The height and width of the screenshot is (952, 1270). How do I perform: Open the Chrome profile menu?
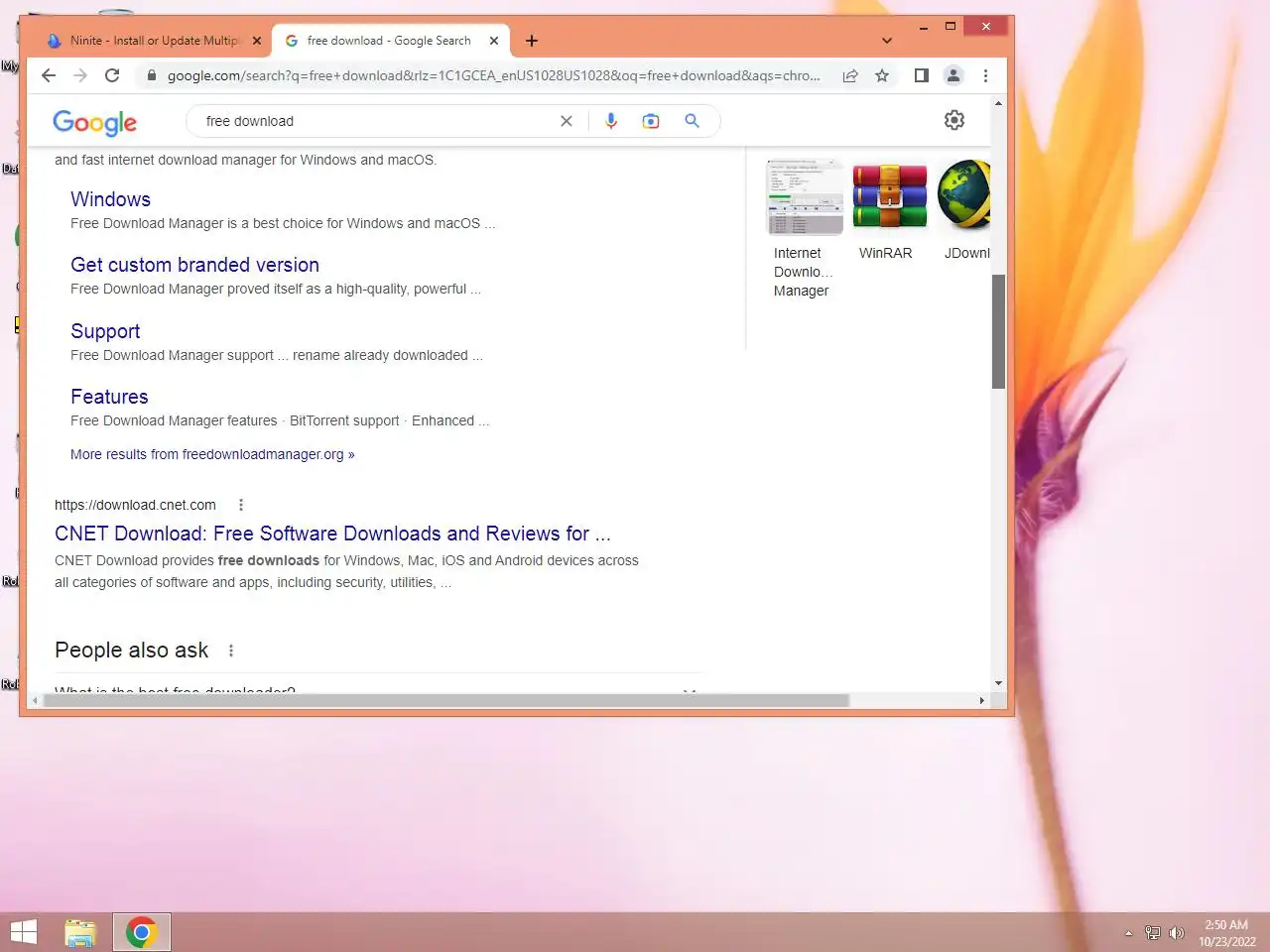pyautogui.click(x=953, y=75)
